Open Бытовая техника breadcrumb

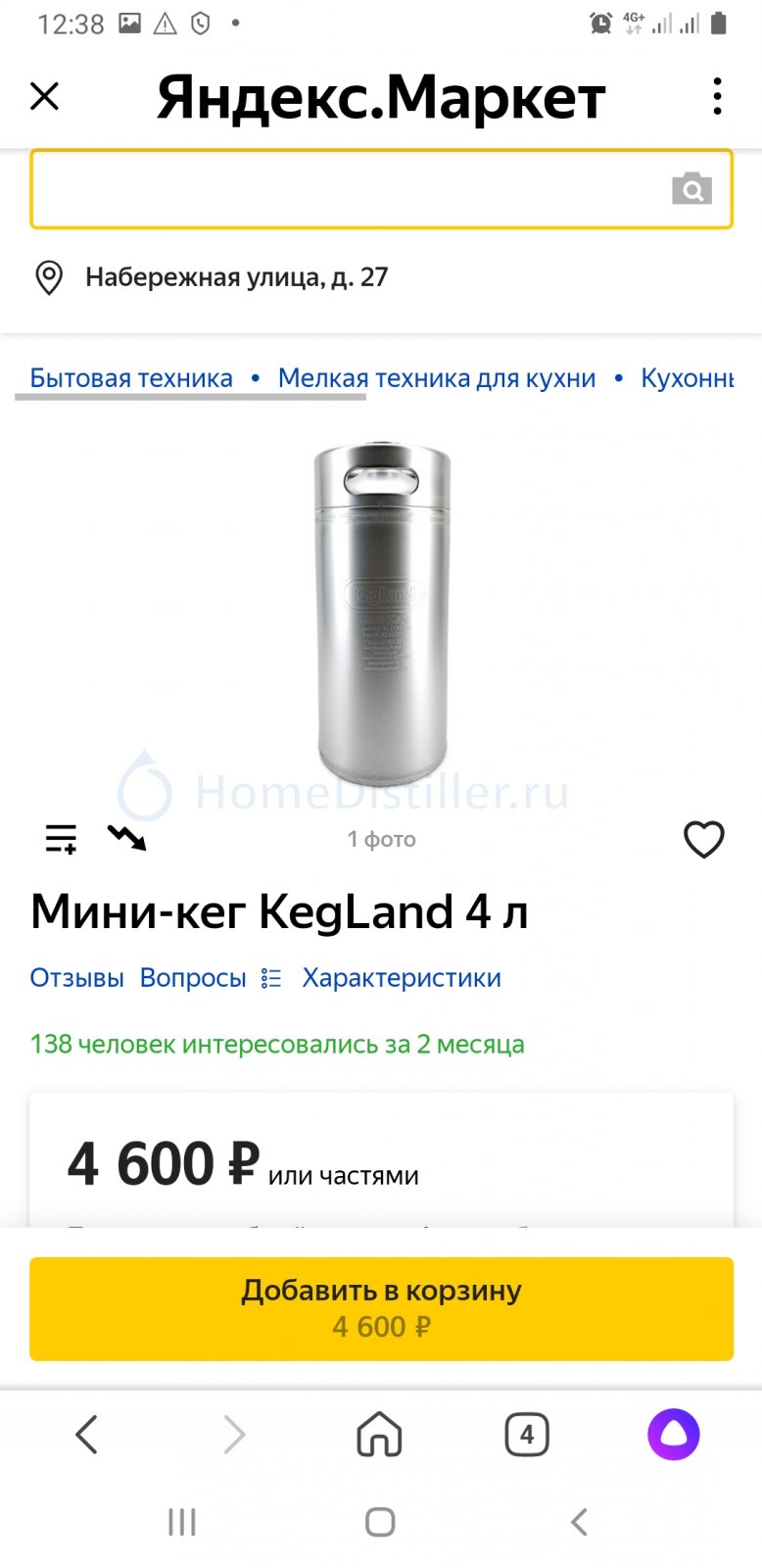(131, 378)
